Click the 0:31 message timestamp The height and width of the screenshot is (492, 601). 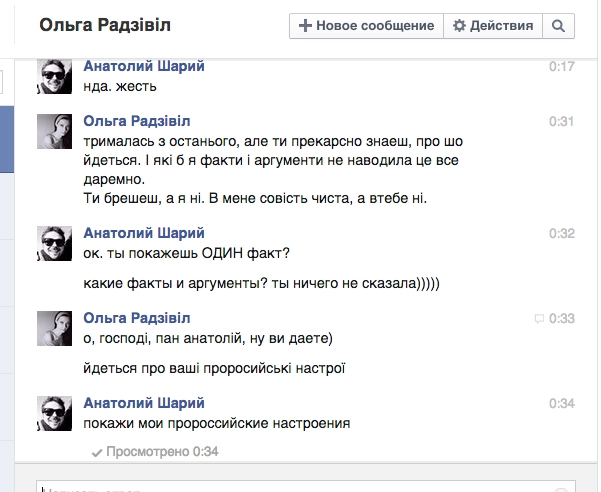coord(561,121)
